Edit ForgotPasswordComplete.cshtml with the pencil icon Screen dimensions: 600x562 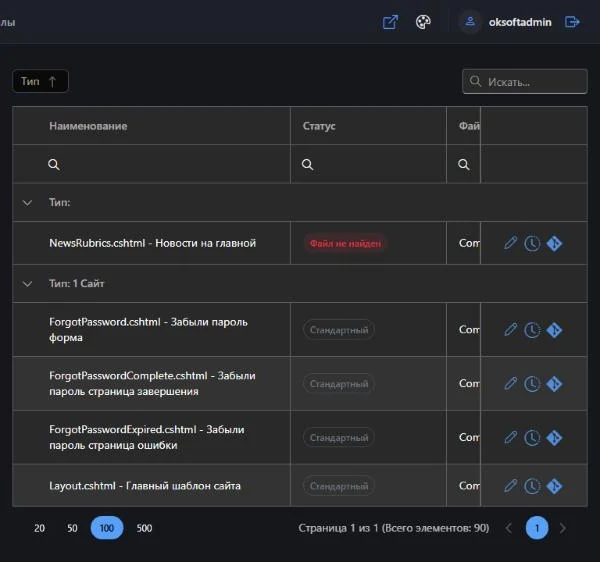[x=510, y=383]
